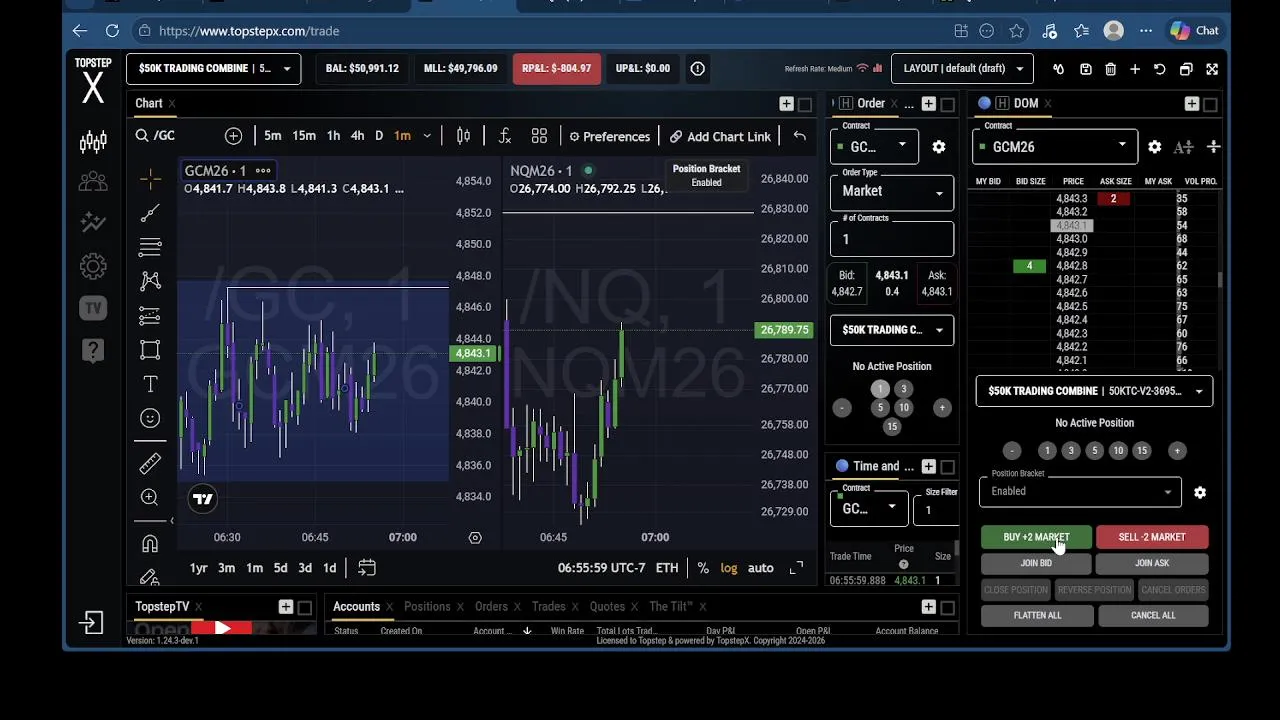Add a symbol with the plus circle
1280x720 pixels.
(x=233, y=136)
